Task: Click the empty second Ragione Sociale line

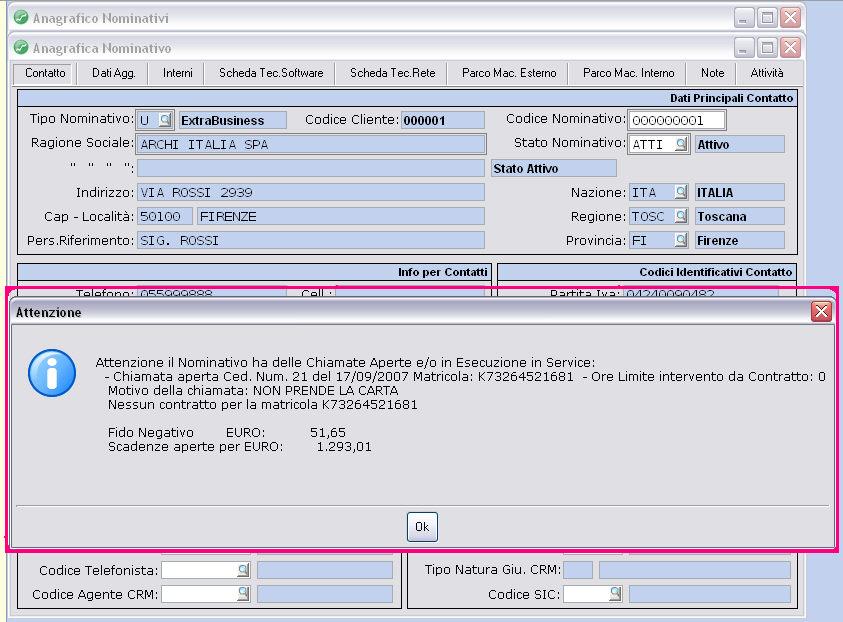Action: click(x=311, y=168)
